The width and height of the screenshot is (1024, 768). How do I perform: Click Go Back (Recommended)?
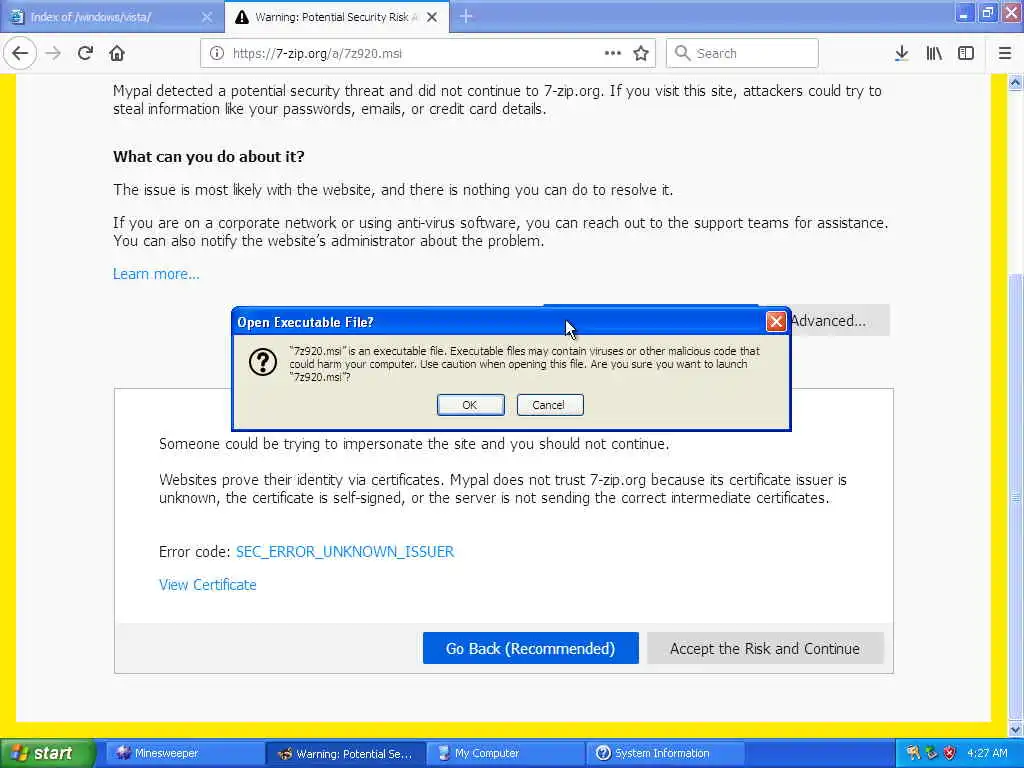530,648
